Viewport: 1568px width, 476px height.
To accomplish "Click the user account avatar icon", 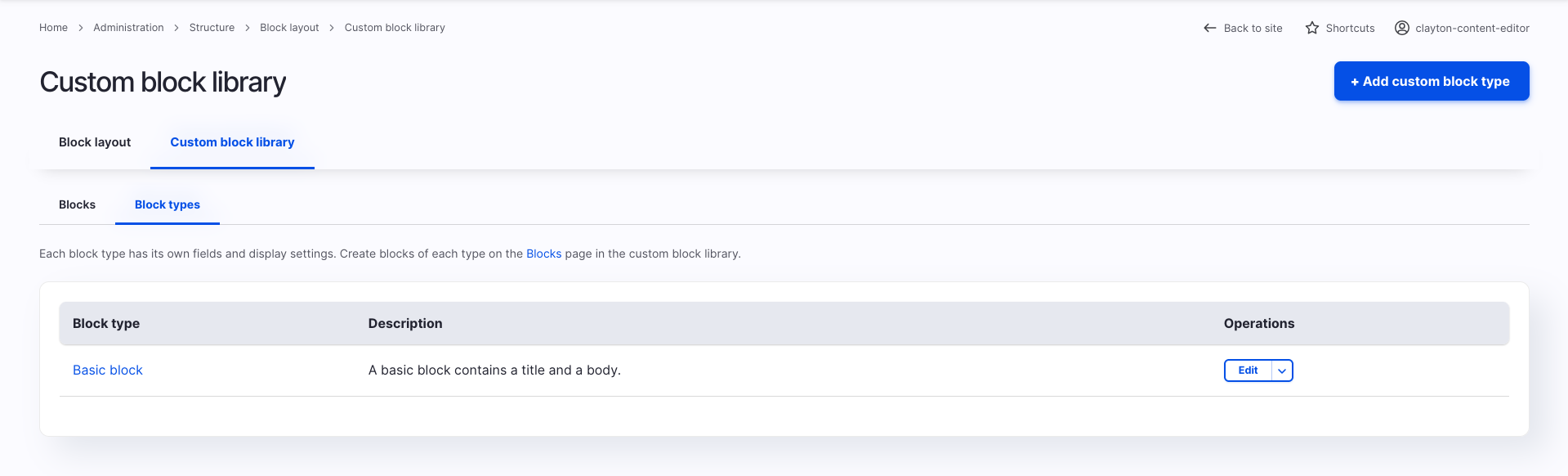I will click(1402, 28).
